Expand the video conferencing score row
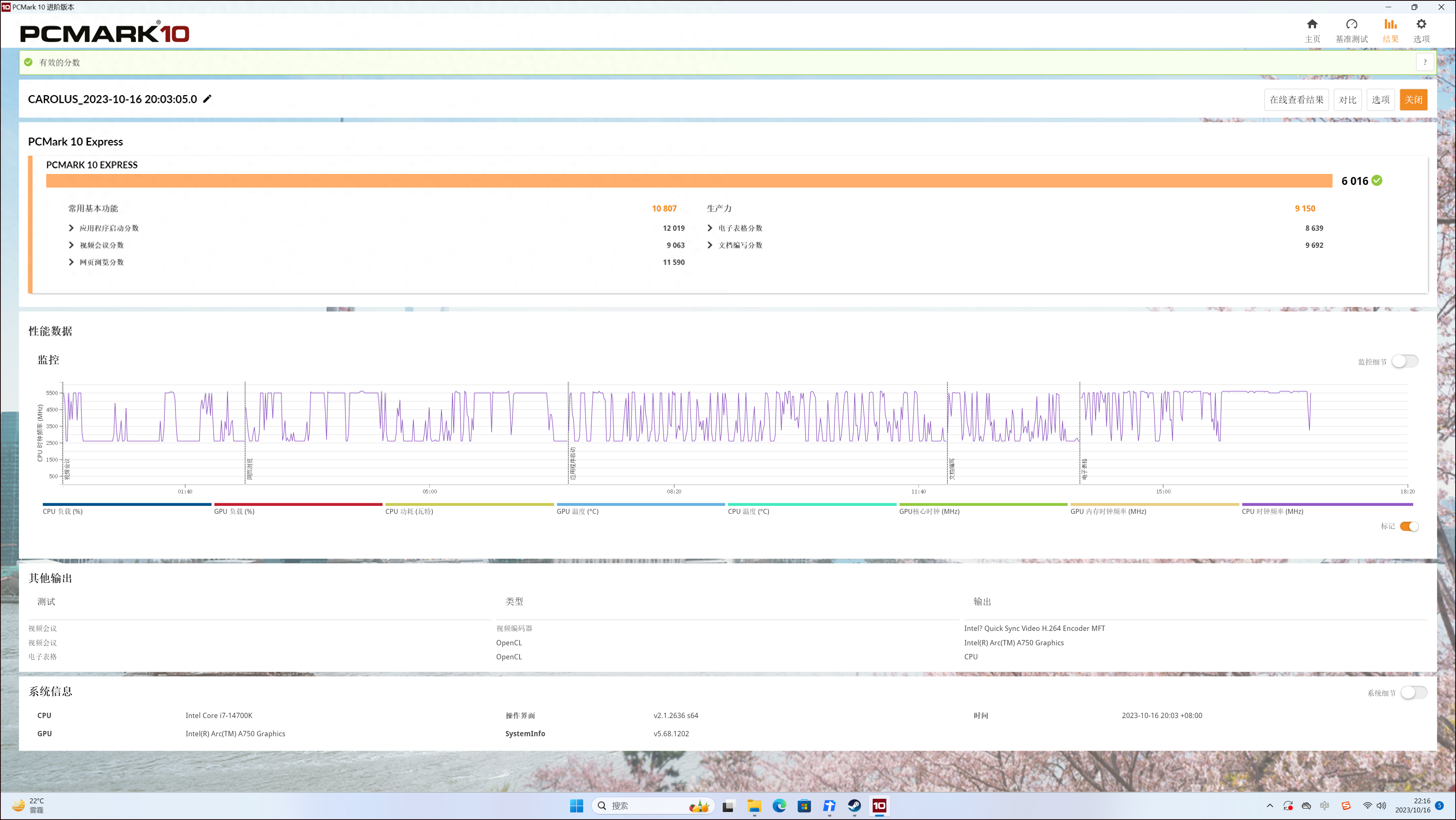The height and width of the screenshot is (820, 1456). coord(71,245)
